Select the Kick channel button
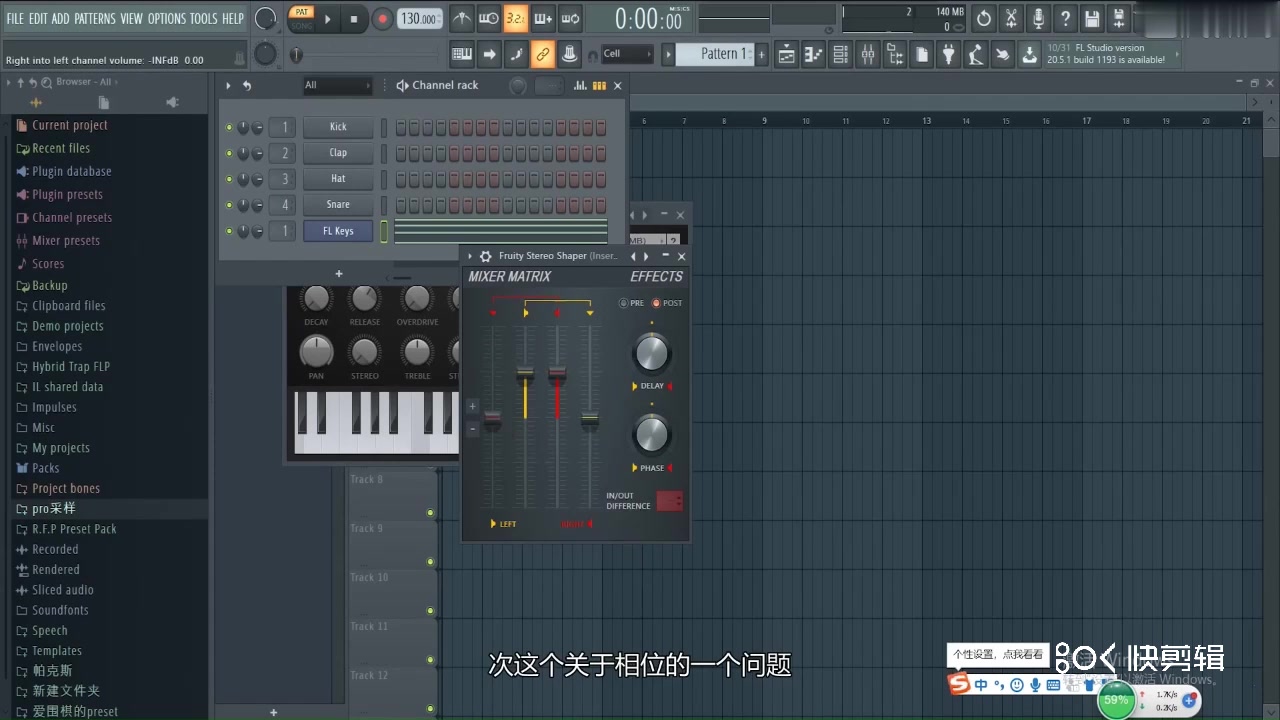Image resolution: width=1280 pixels, height=720 pixels. point(338,127)
